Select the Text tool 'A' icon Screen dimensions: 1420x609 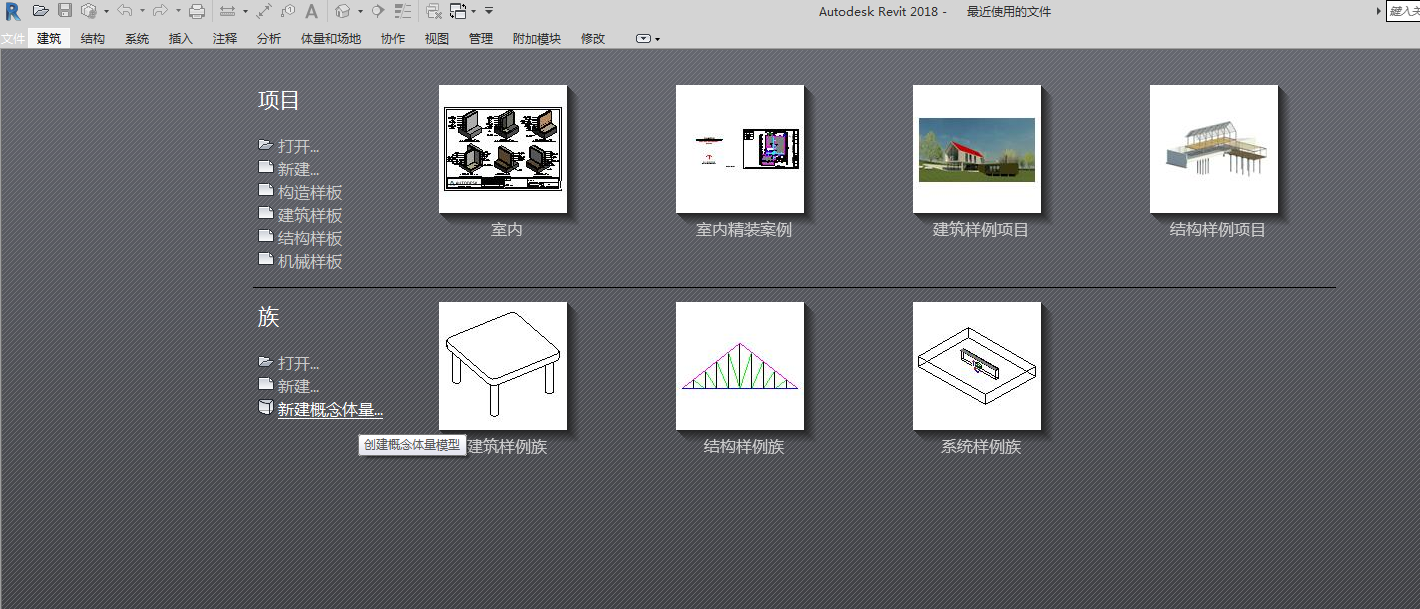311,11
